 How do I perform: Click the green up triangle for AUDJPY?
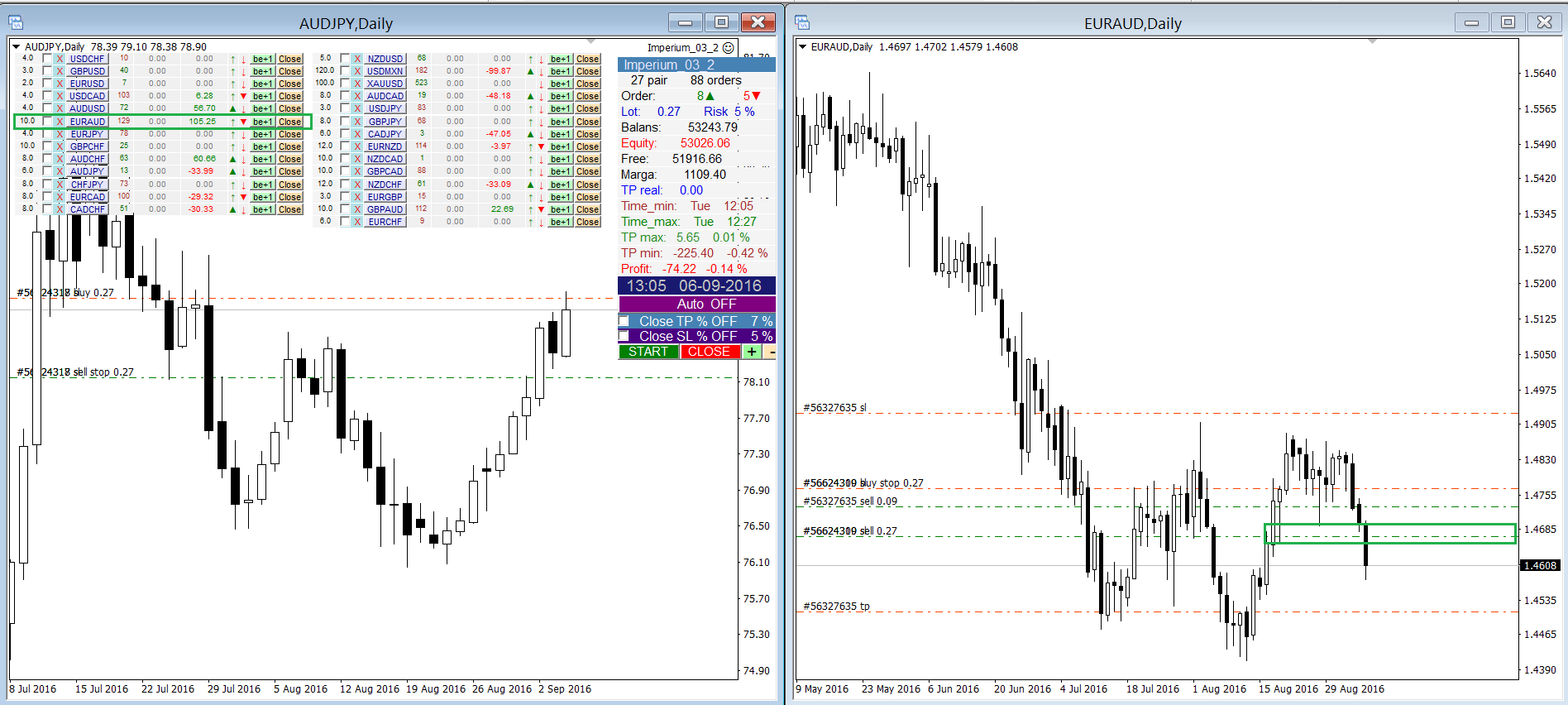[233, 171]
